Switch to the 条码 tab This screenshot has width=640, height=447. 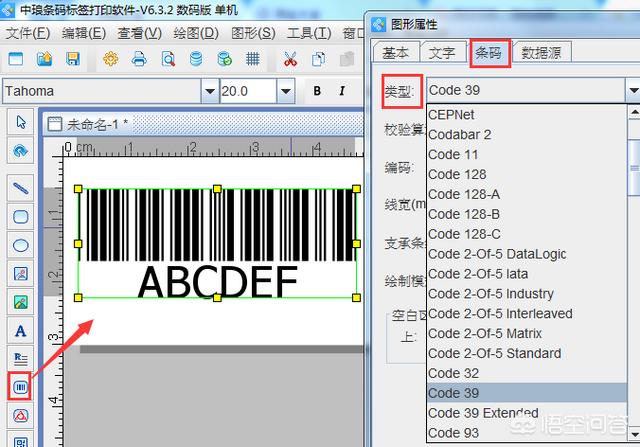(x=489, y=52)
